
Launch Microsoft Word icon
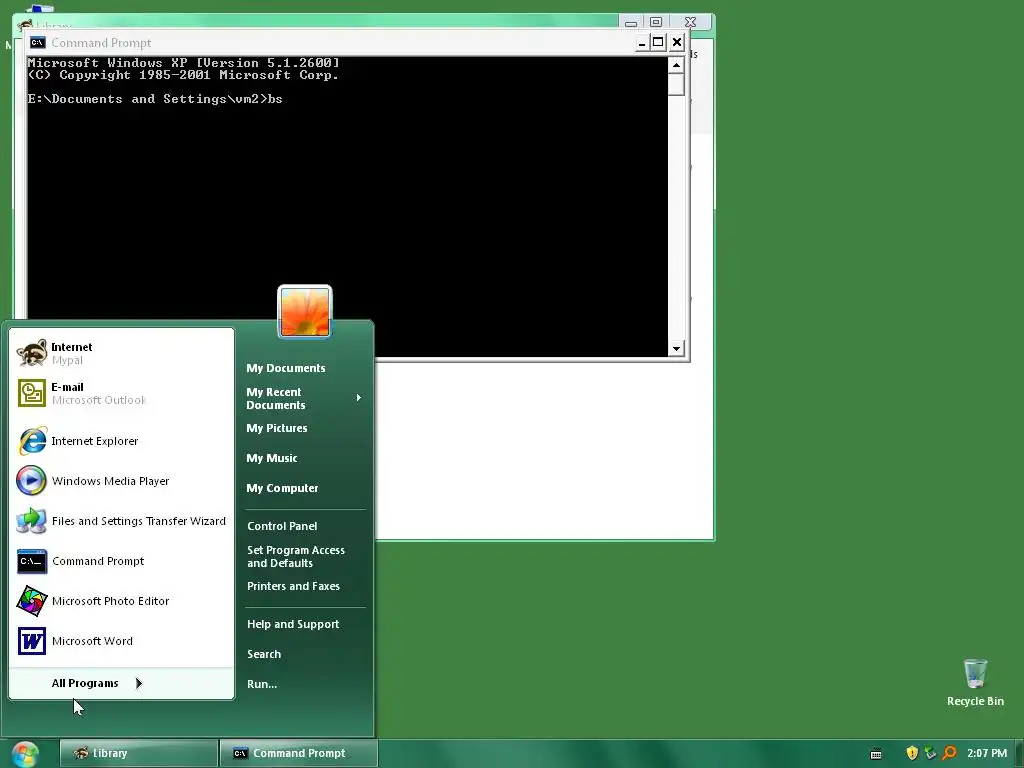[x=31, y=641]
